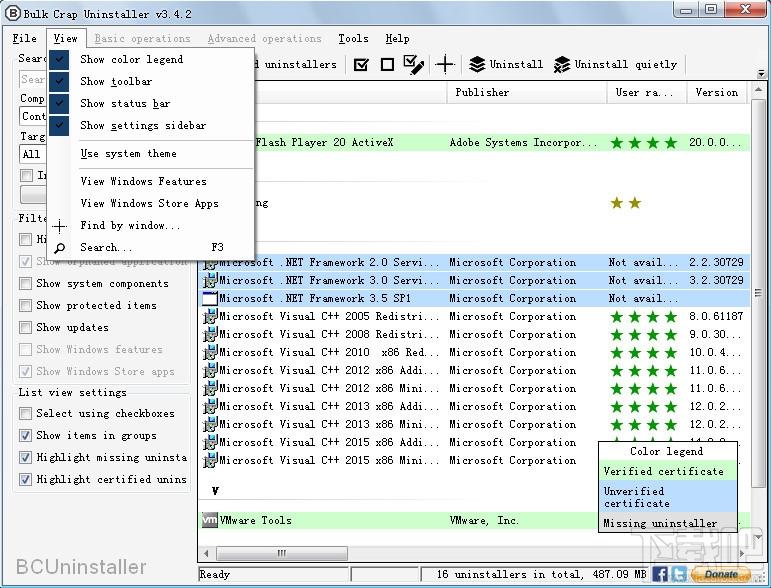
Task: Click icon of Visual C++ 2008 row
Action: click(210, 334)
